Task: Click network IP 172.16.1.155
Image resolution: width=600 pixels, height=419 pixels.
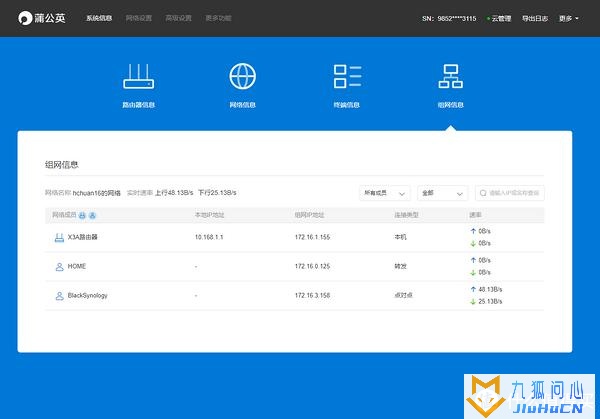Action: coord(312,237)
